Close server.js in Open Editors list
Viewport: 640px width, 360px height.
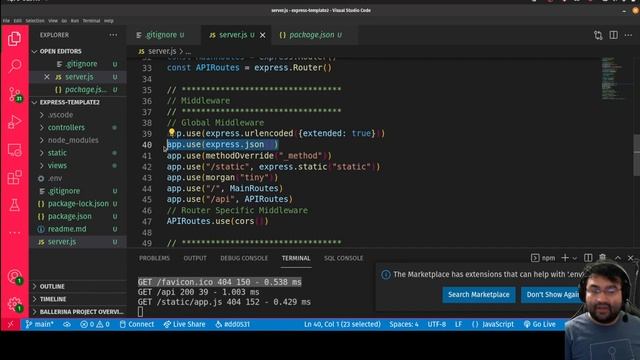47,77
